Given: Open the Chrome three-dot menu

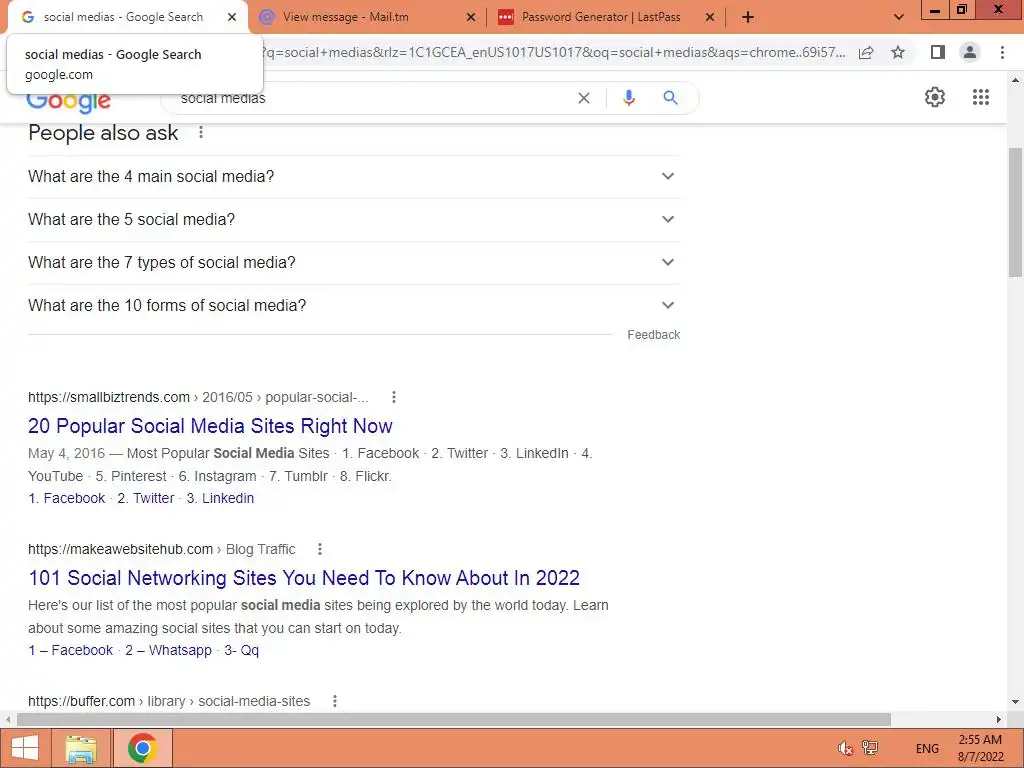Looking at the screenshot, I should coord(1002,52).
